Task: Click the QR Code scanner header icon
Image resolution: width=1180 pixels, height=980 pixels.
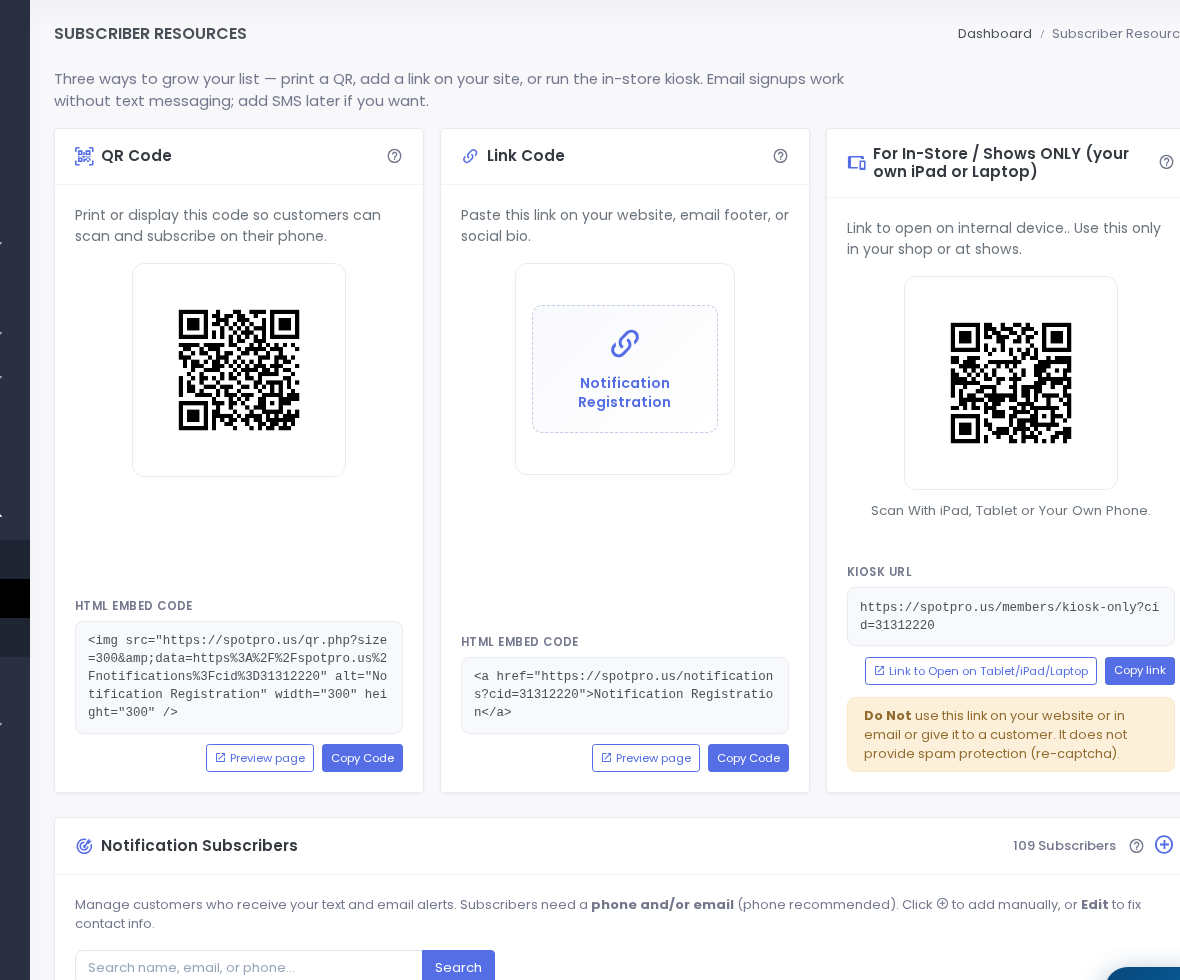Action: (84, 156)
